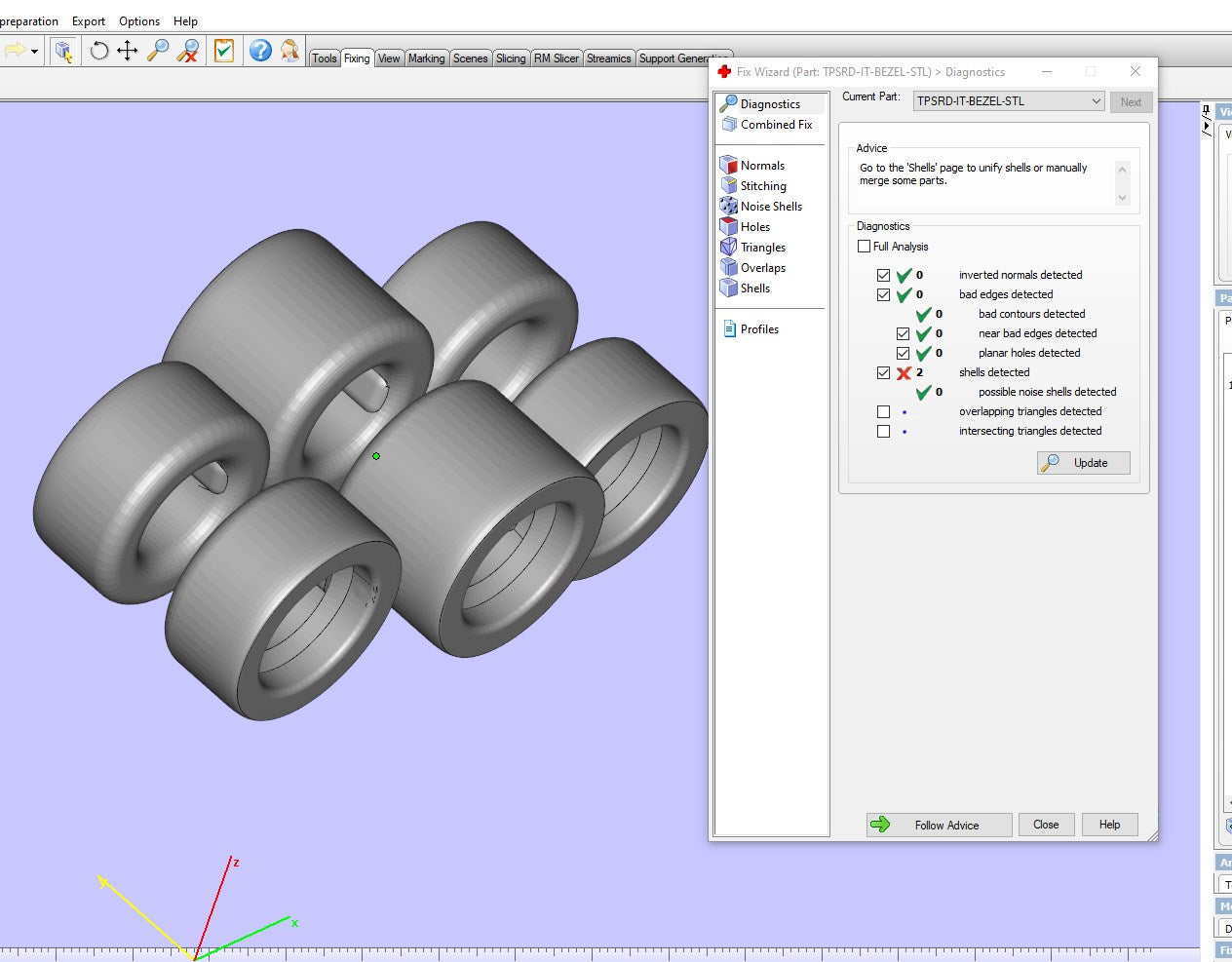This screenshot has width=1232, height=962.
Task: Open dropdown arrow beside yellow arrow icon
Action: coord(35,52)
